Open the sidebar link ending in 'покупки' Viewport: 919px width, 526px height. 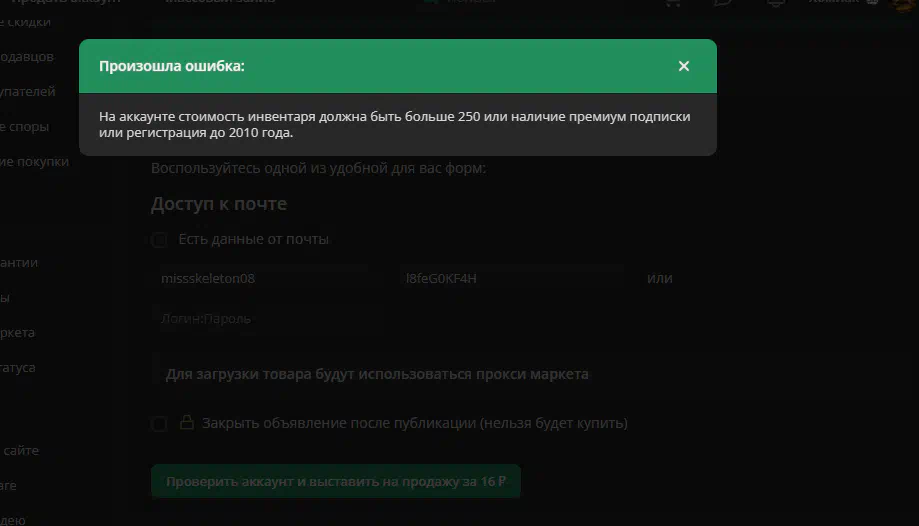(x=34, y=162)
